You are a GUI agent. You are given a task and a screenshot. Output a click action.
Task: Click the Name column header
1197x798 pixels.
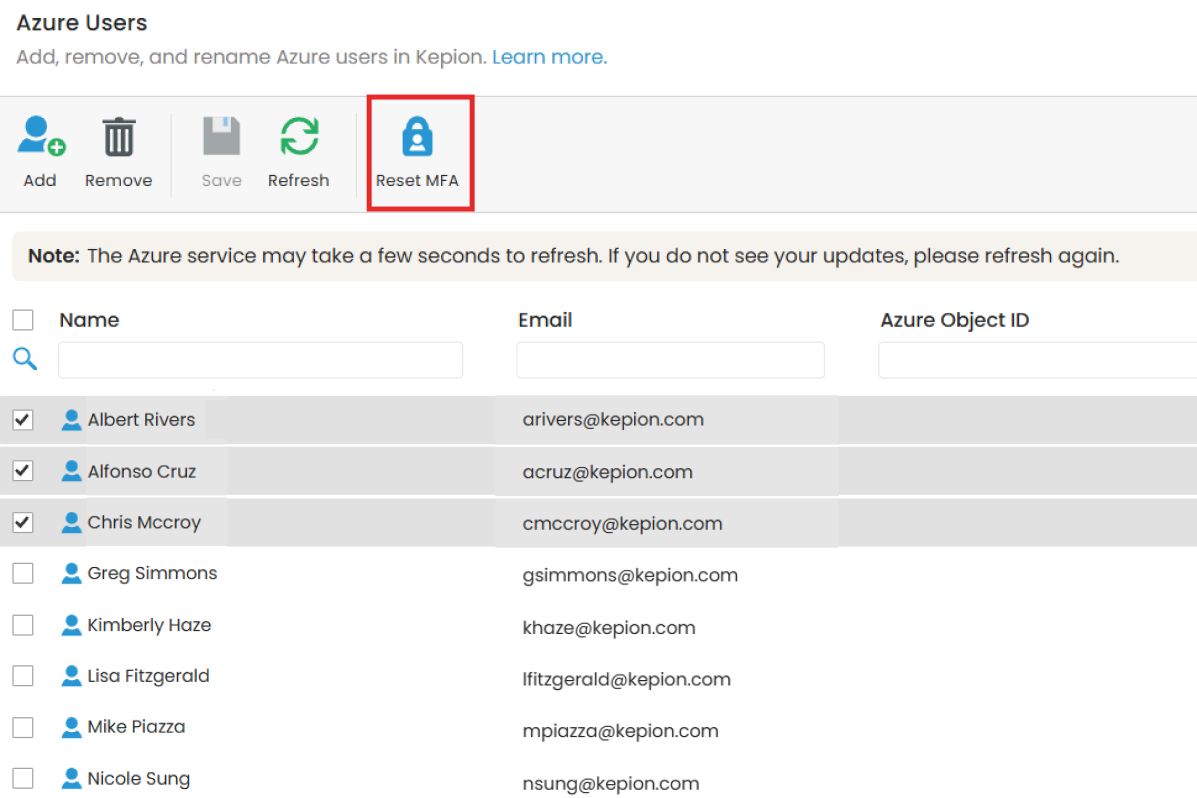pyautogui.click(x=89, y=320)
